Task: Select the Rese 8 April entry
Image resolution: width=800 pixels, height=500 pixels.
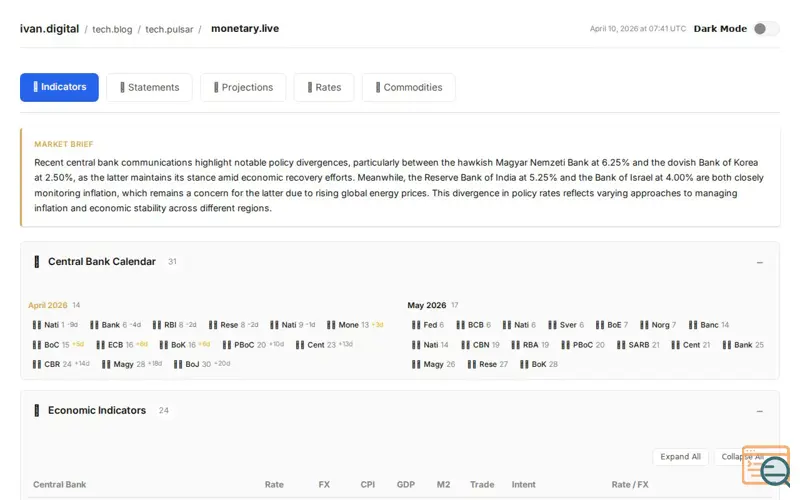Action: point(234,325)
